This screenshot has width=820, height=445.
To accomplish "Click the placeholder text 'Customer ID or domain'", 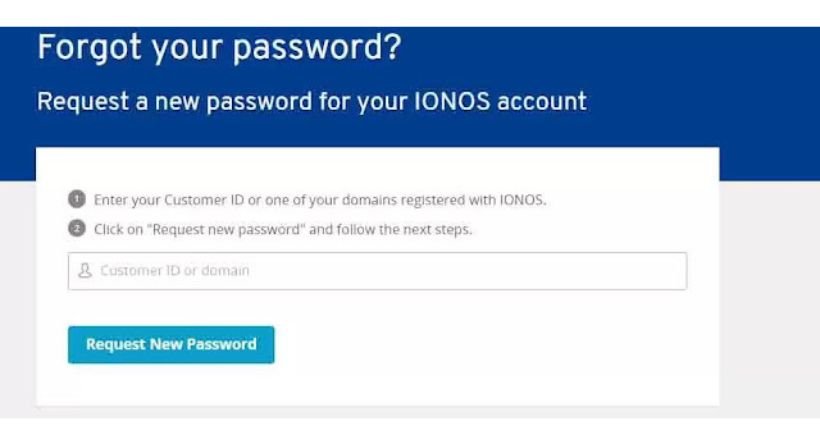I will click(x=175, y=270).
